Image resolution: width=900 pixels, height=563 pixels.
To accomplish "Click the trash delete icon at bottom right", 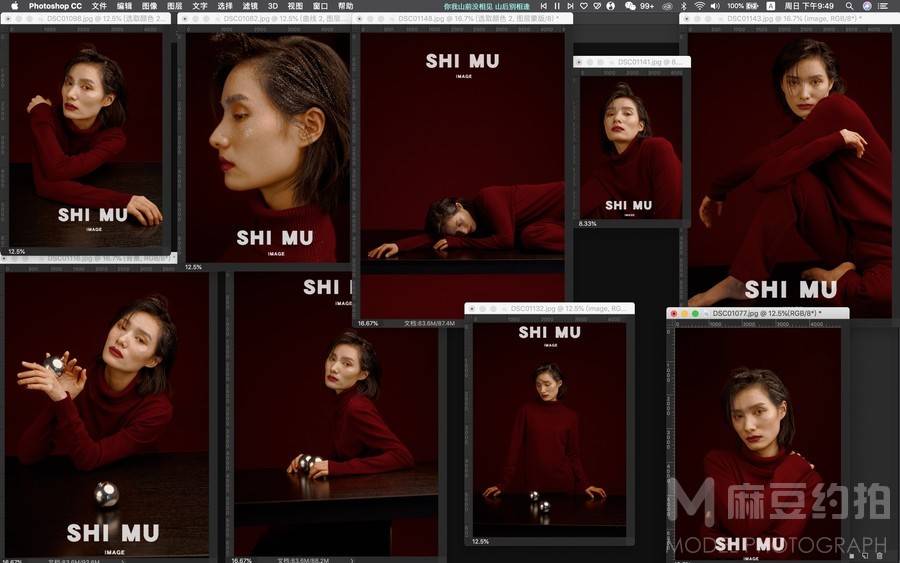I will pyautogui.click(x=879, y=556).
